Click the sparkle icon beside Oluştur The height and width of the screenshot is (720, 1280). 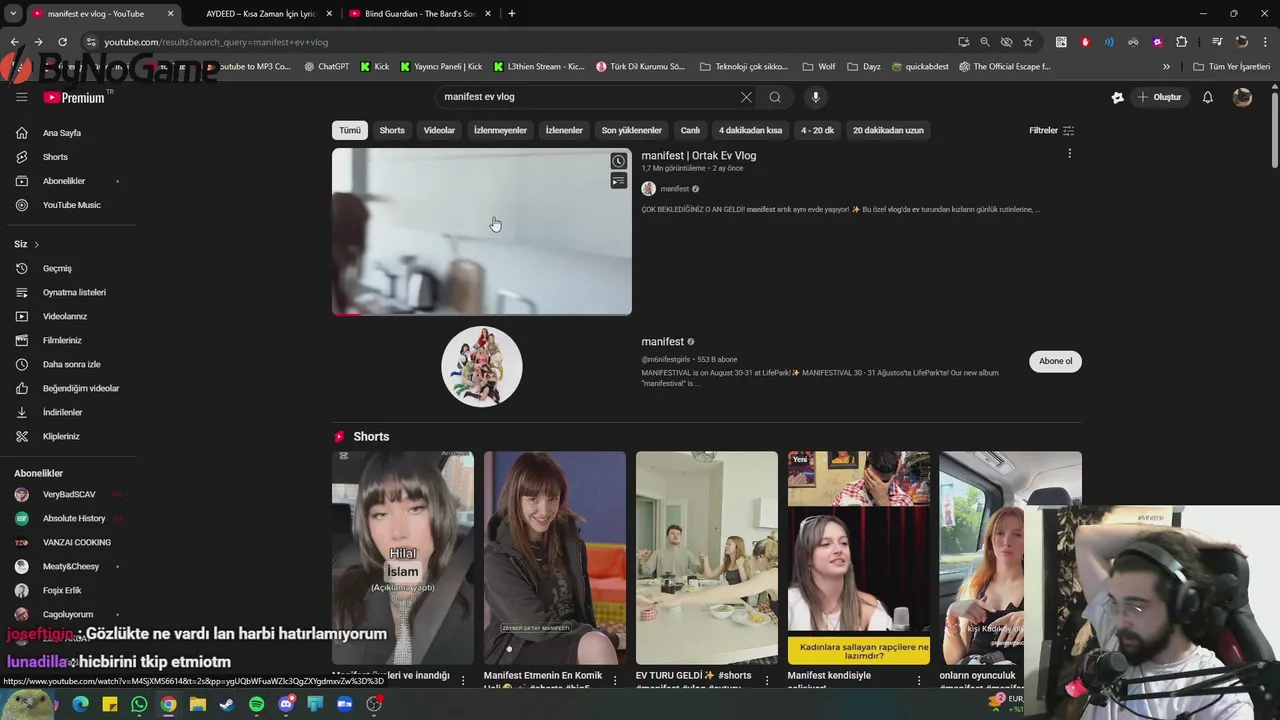pos(1118,97)
